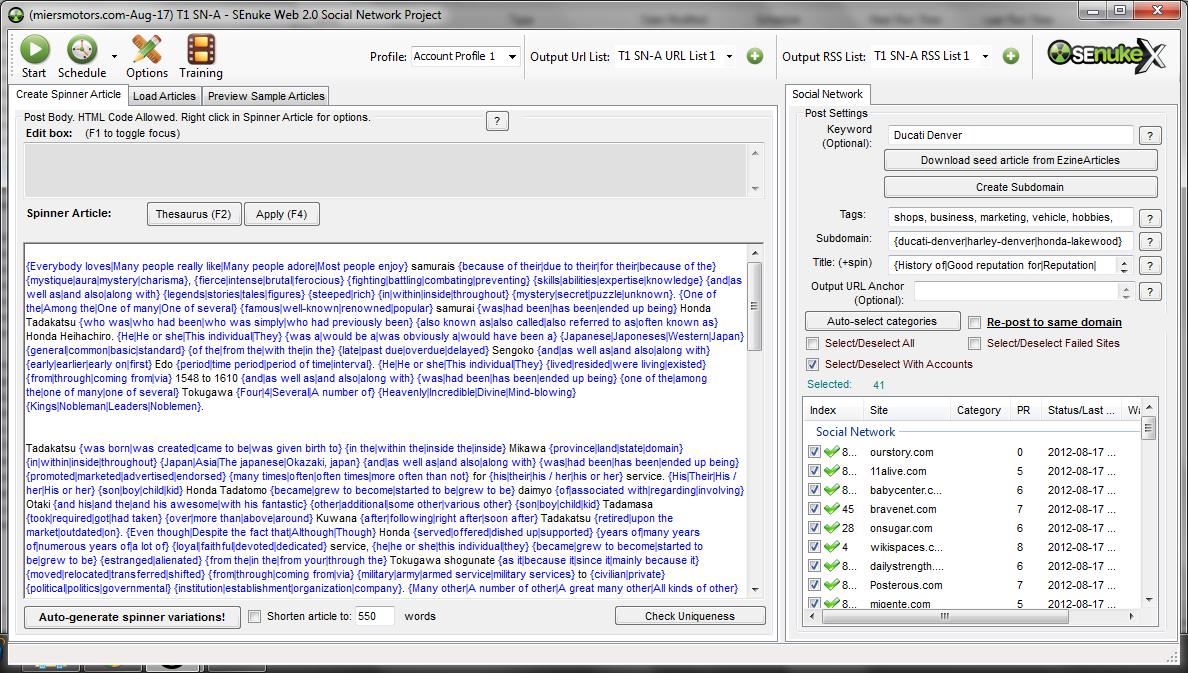Open the T1 SN-A RSS List 1 dropdown

click(985, 56)
